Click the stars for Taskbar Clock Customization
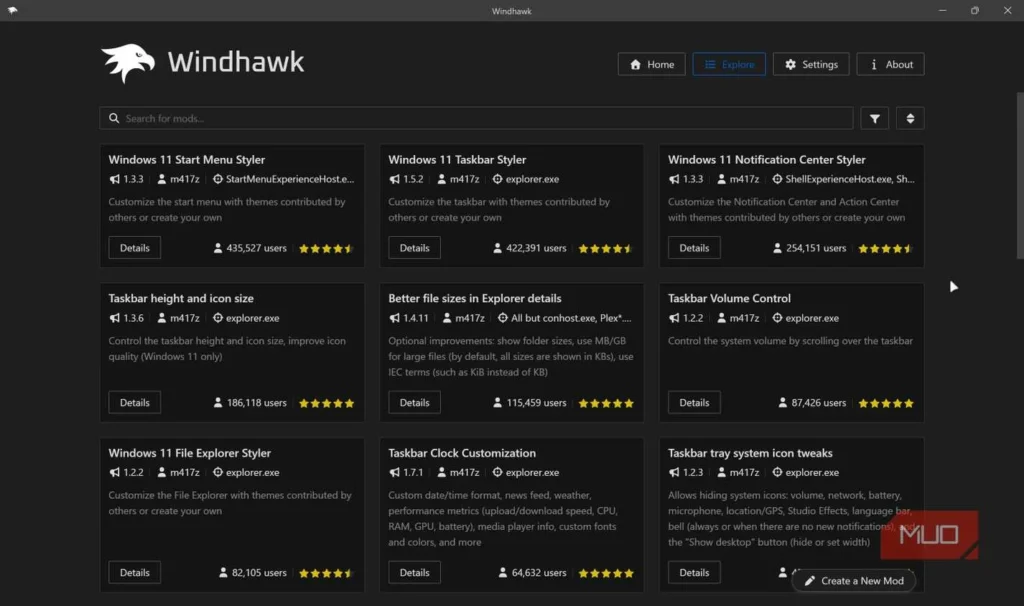Screen dimensions: 1024x606 tap(605, 573)
